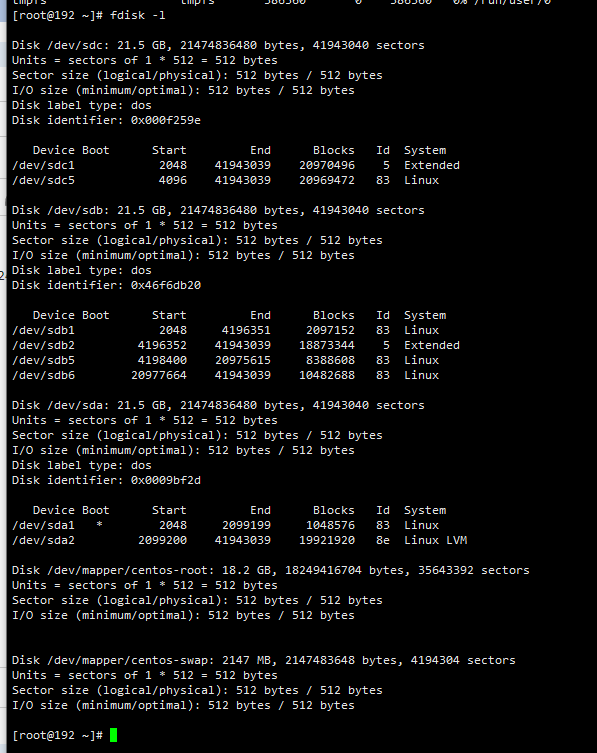Click the final [root@192 ~]# prompt

[57, 735]
